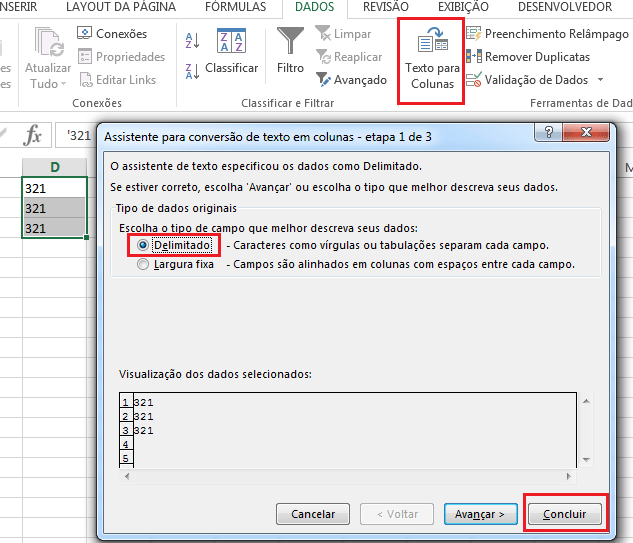The width and height of the screenshot is (633, 543).
Task: Switch to the REVISÃO ribbon tab
Action: click(385, 7)
